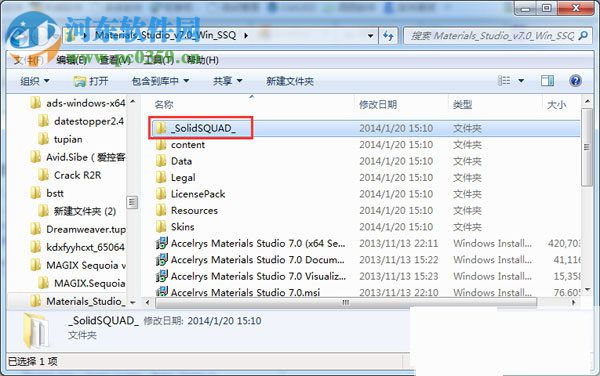Select bstt folder icon in tree
This screenshot has width=600, height=376.
point(36,193)
